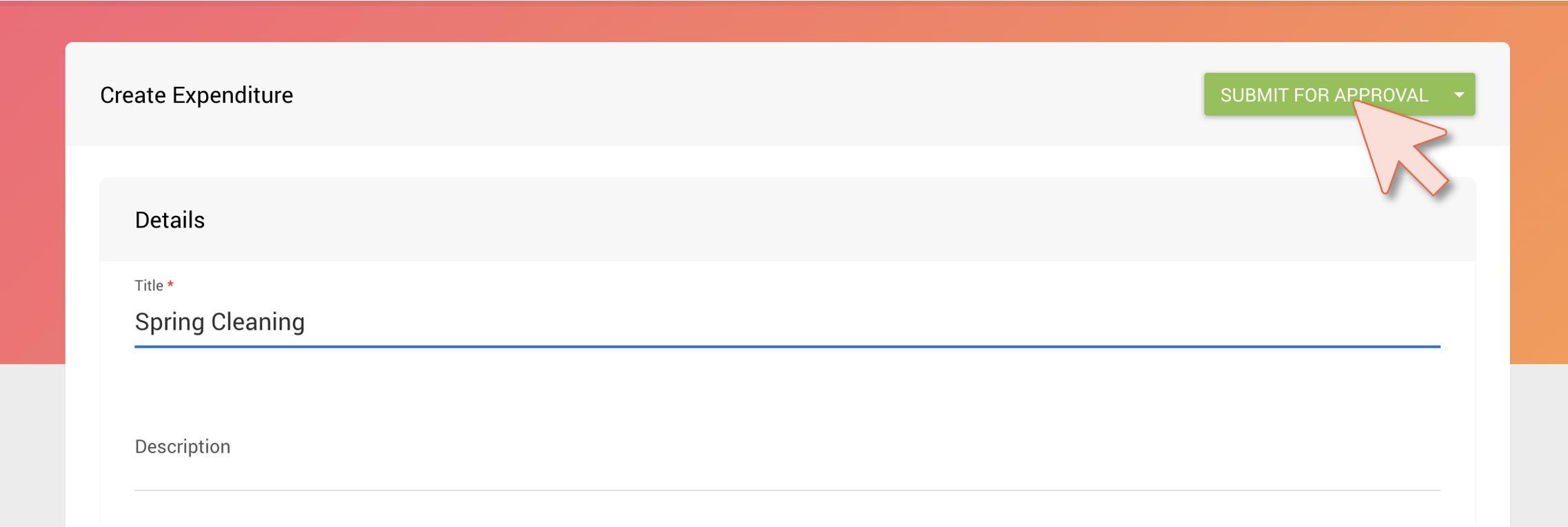Place cursor on the word Spring
Viewport: 1568px width, 527px height.
point(170,323)
